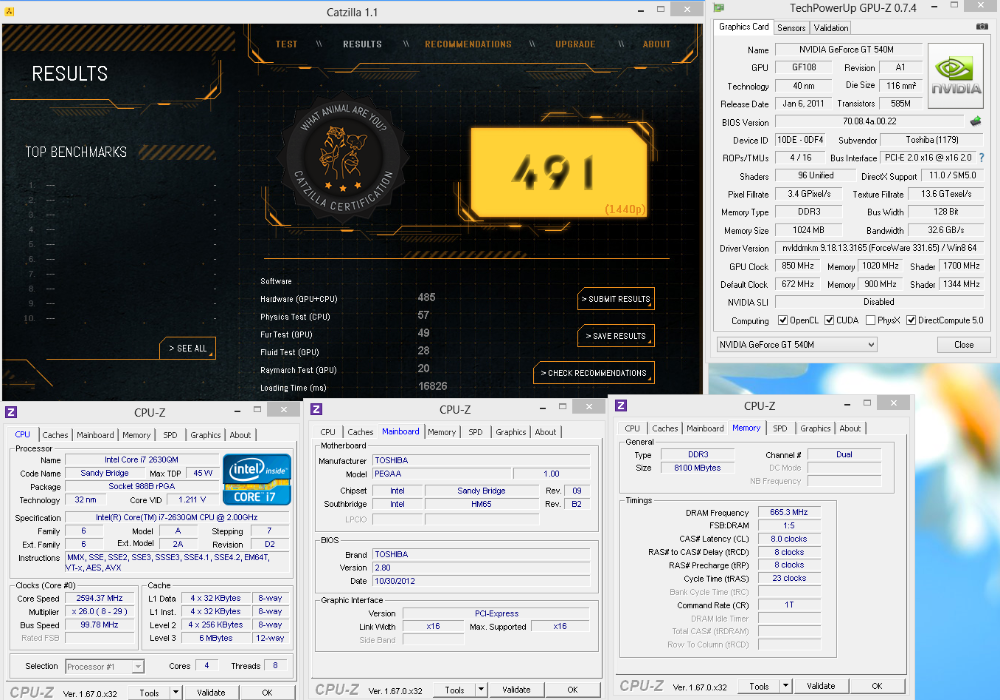Toggle the PhysX checkbox
This screenshot has height=700, width=1000.
pyautogui.click(x=871, y=320)
